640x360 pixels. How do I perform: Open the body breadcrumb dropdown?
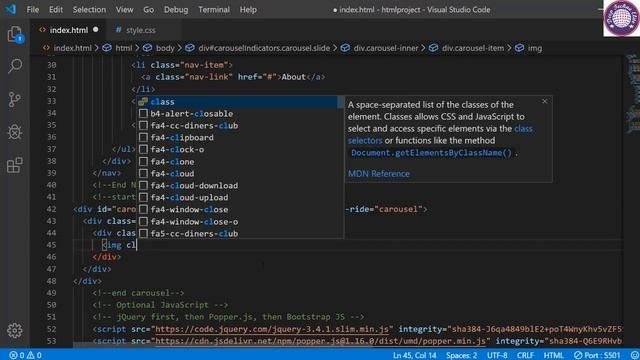(x=159, y=48)
